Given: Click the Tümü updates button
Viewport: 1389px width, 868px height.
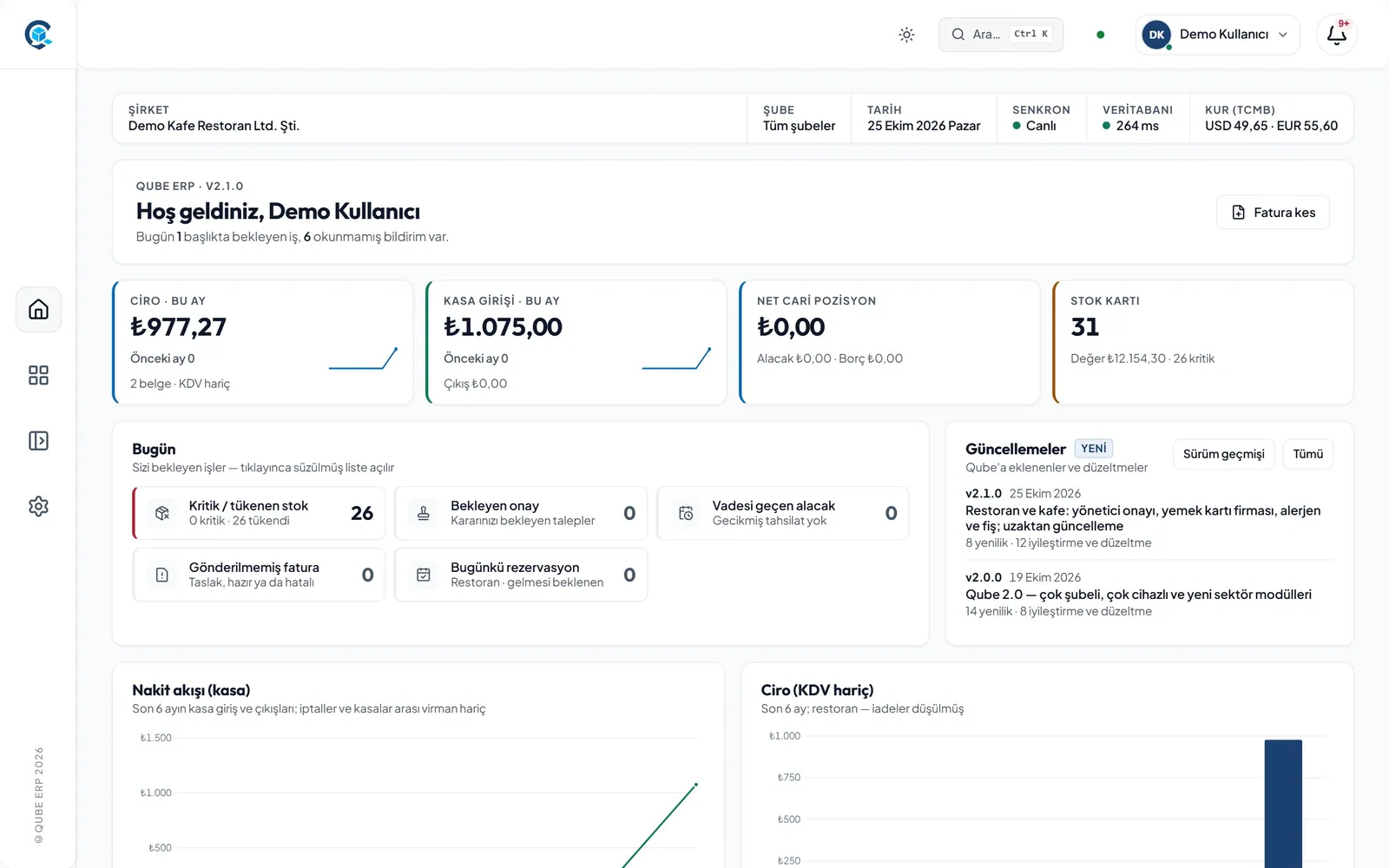Looking at the screenshot, I should 1307,454.
